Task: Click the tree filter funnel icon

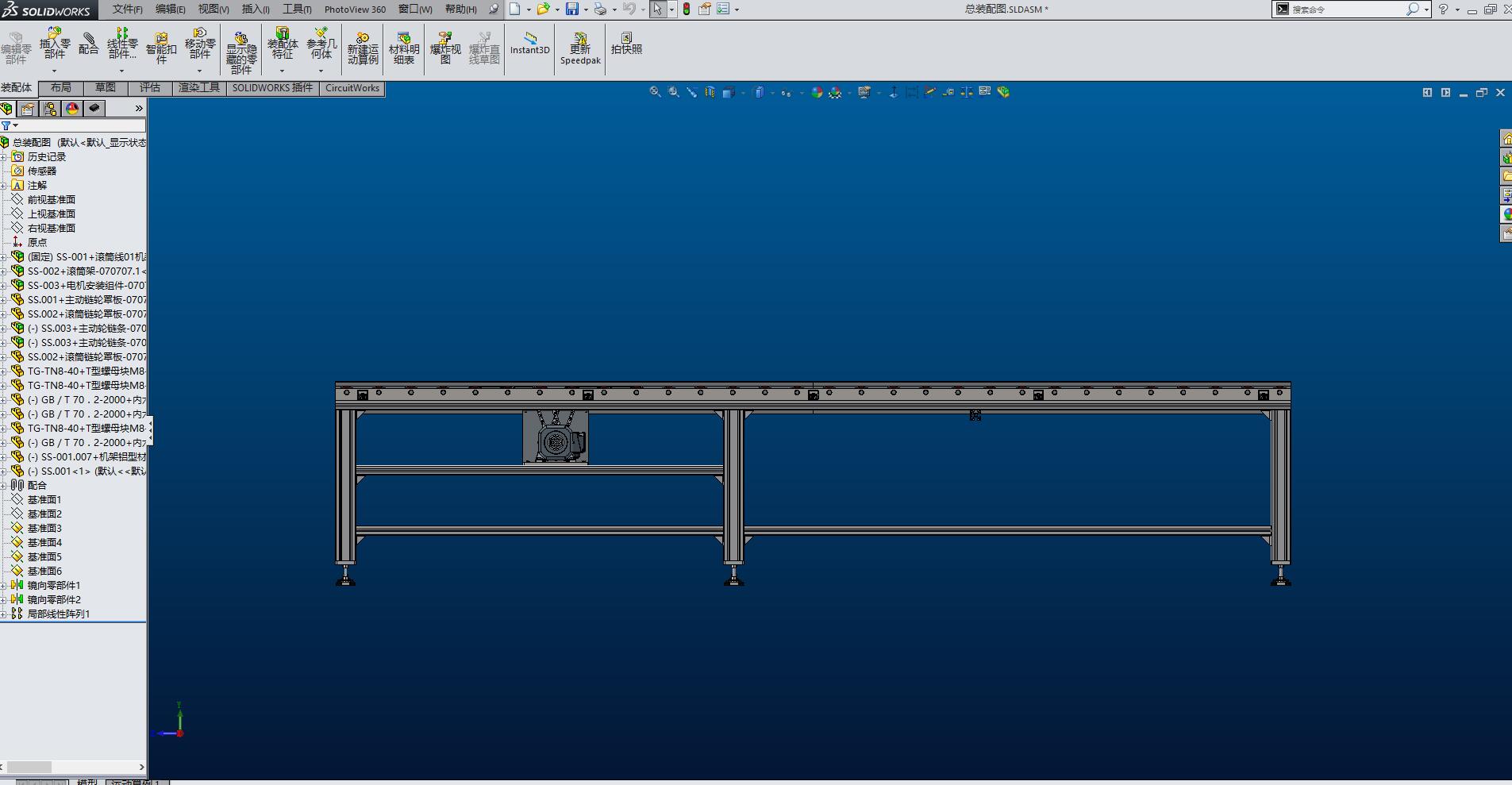Action: tap(6, 125)
